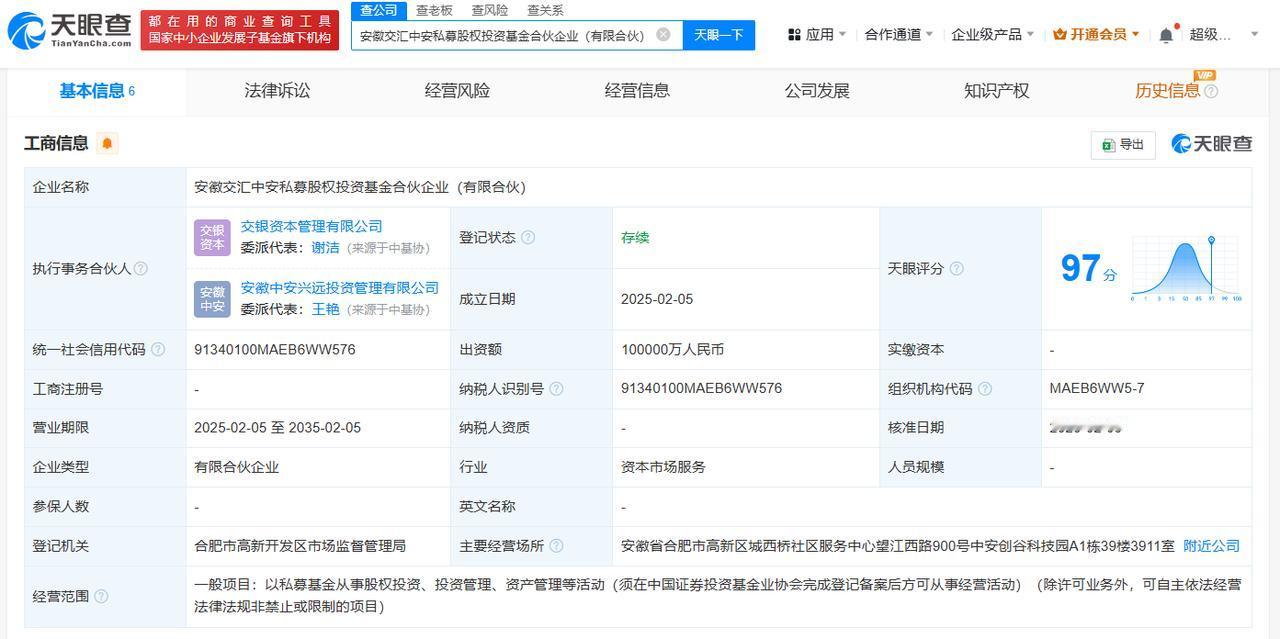
Task: Click the score distribution curve chart
Action: [1186, 268]
